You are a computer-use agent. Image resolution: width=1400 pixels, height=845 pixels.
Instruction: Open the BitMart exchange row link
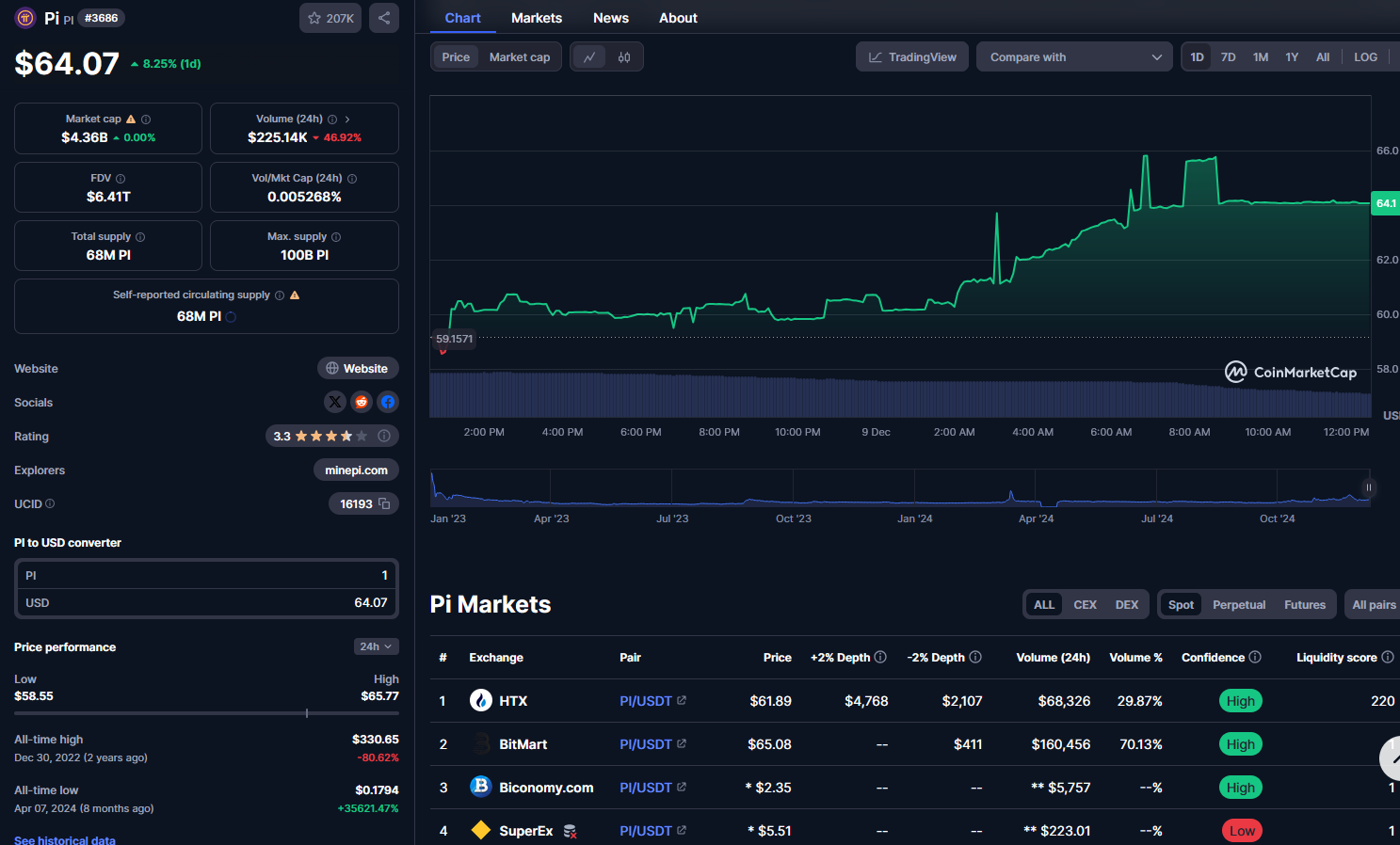[523, 744]
